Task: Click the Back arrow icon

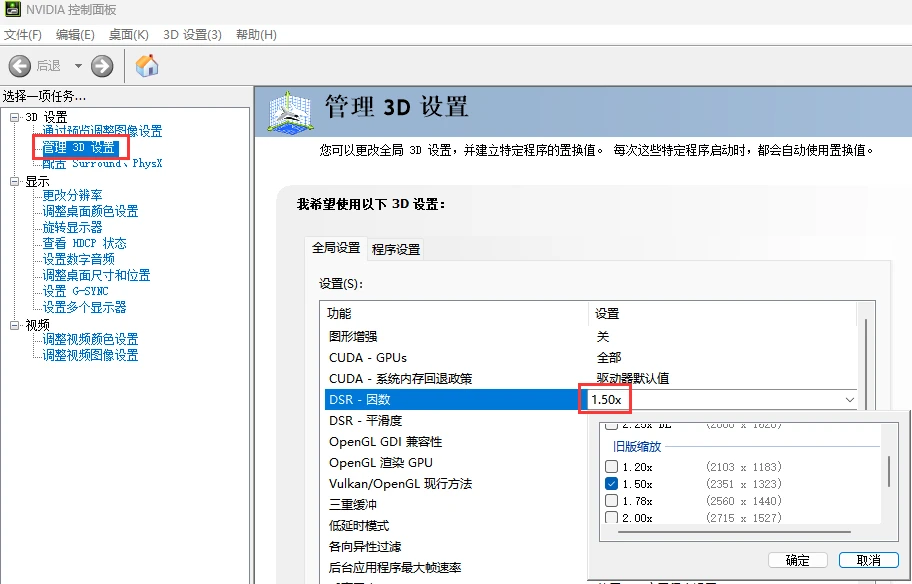Action: [20, 66]
